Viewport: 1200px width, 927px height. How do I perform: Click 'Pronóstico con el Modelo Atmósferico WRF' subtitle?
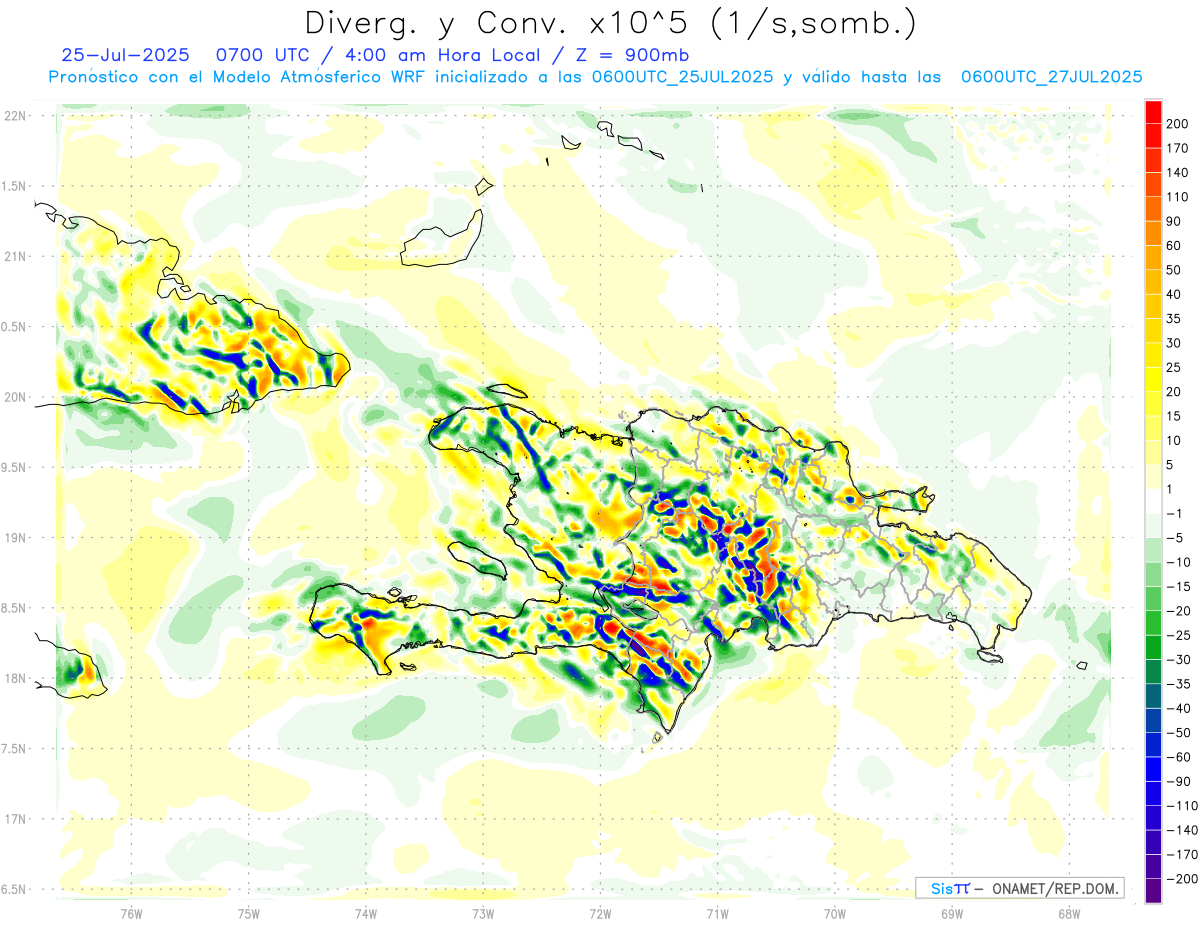click(x=238, y=77)
